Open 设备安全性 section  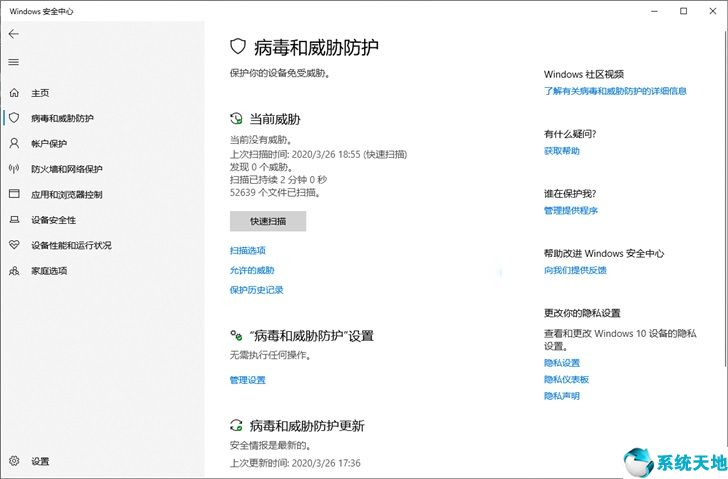point(53,220)
